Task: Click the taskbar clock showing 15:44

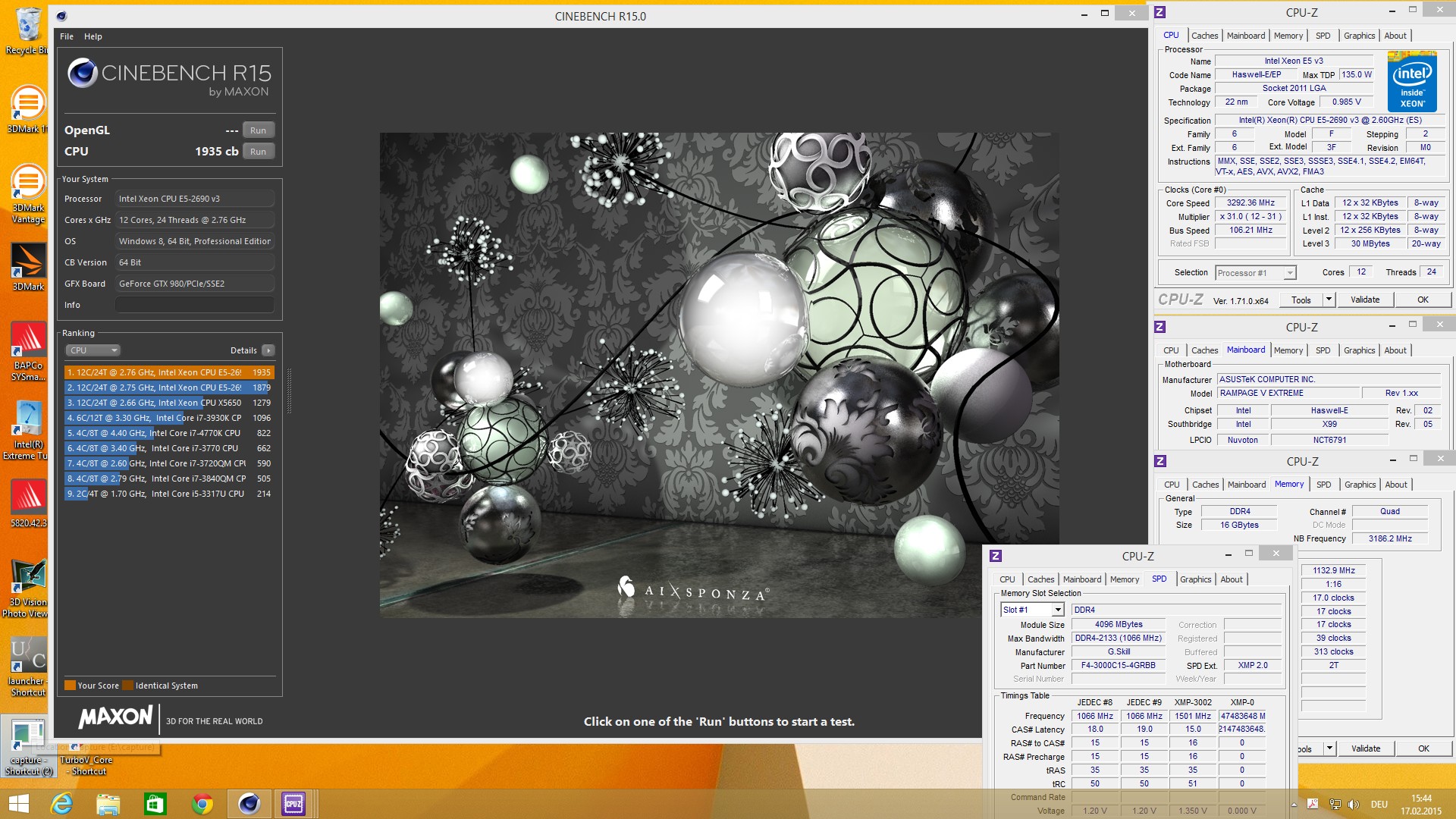Action: click(1421, 805)
